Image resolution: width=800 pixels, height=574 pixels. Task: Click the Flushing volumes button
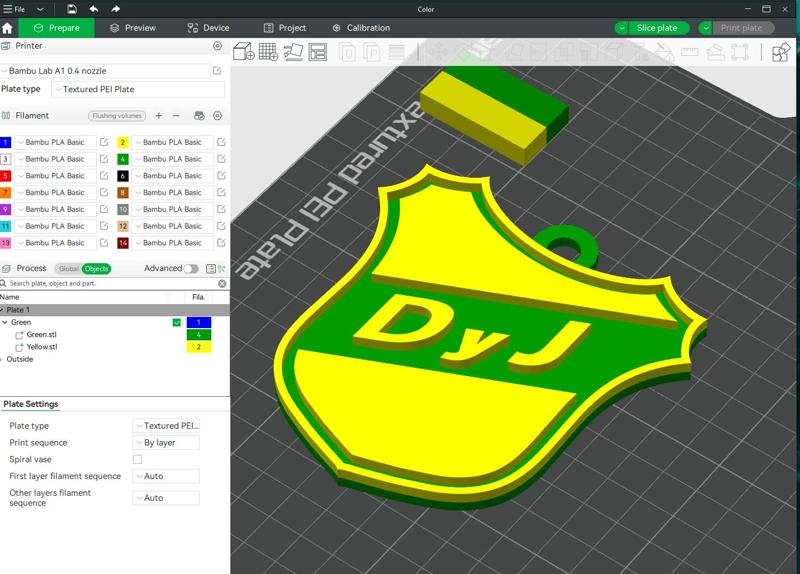pos(117,116)
